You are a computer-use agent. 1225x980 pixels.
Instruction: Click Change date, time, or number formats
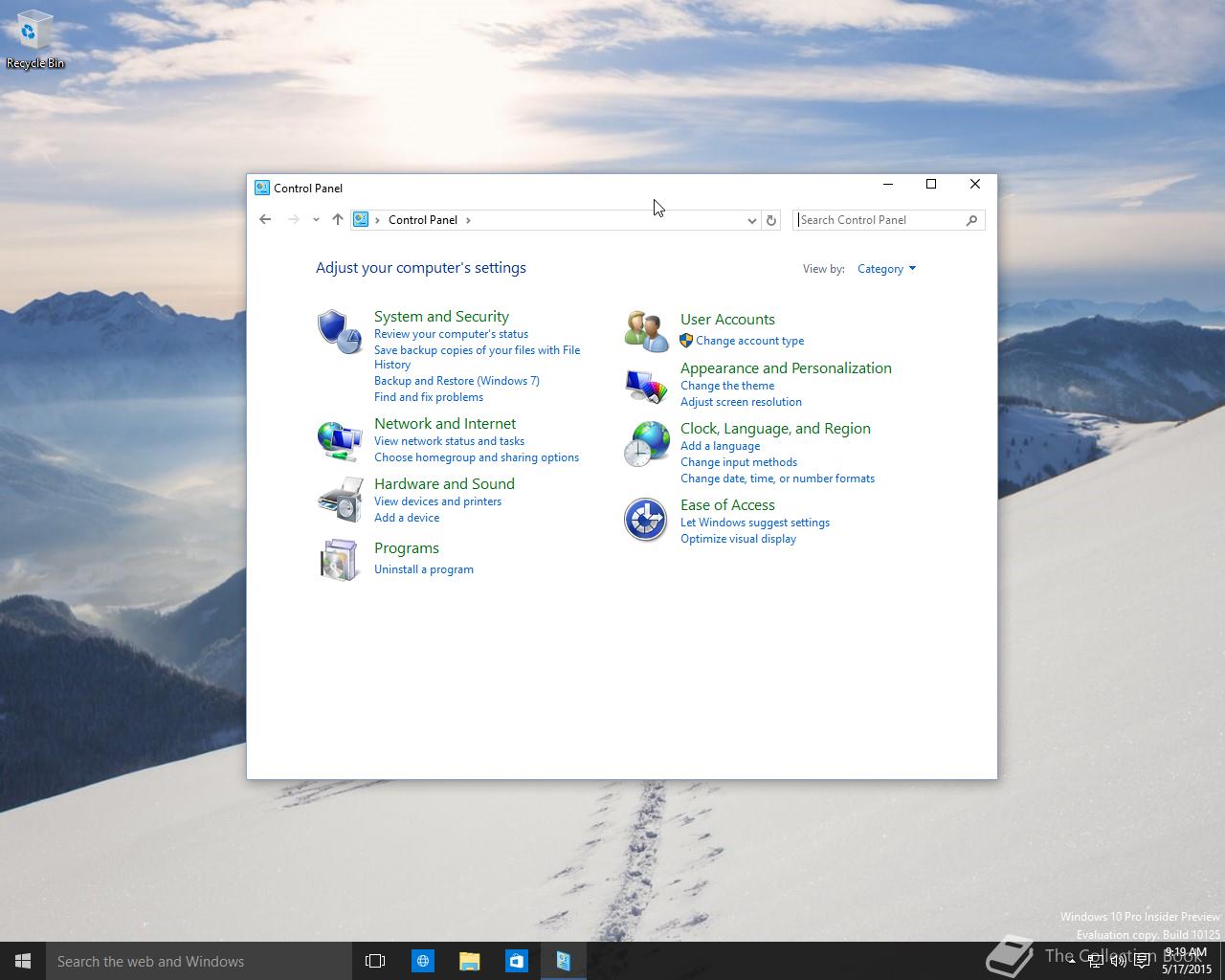click(777, 479)
